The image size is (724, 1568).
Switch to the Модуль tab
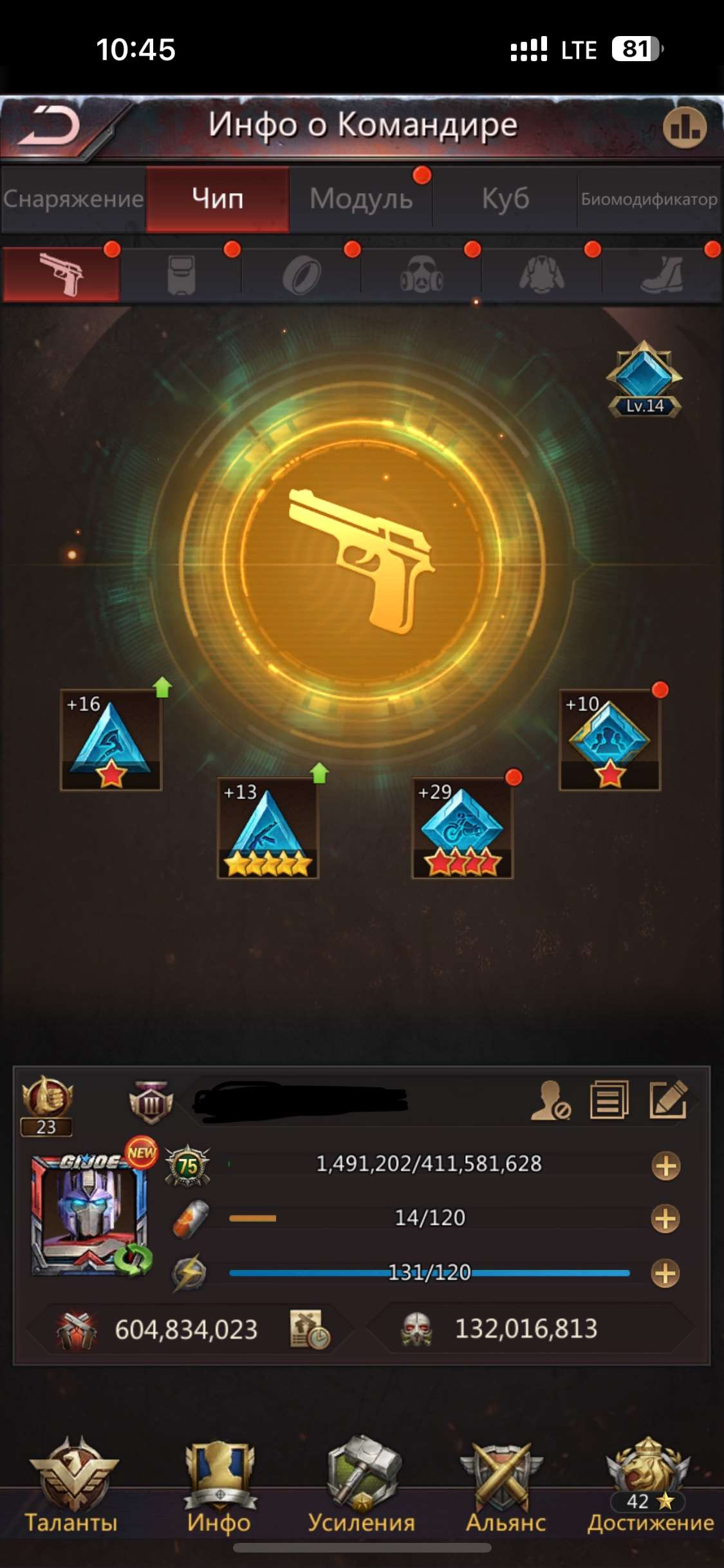pyautogui.click(x=361, y=199)
